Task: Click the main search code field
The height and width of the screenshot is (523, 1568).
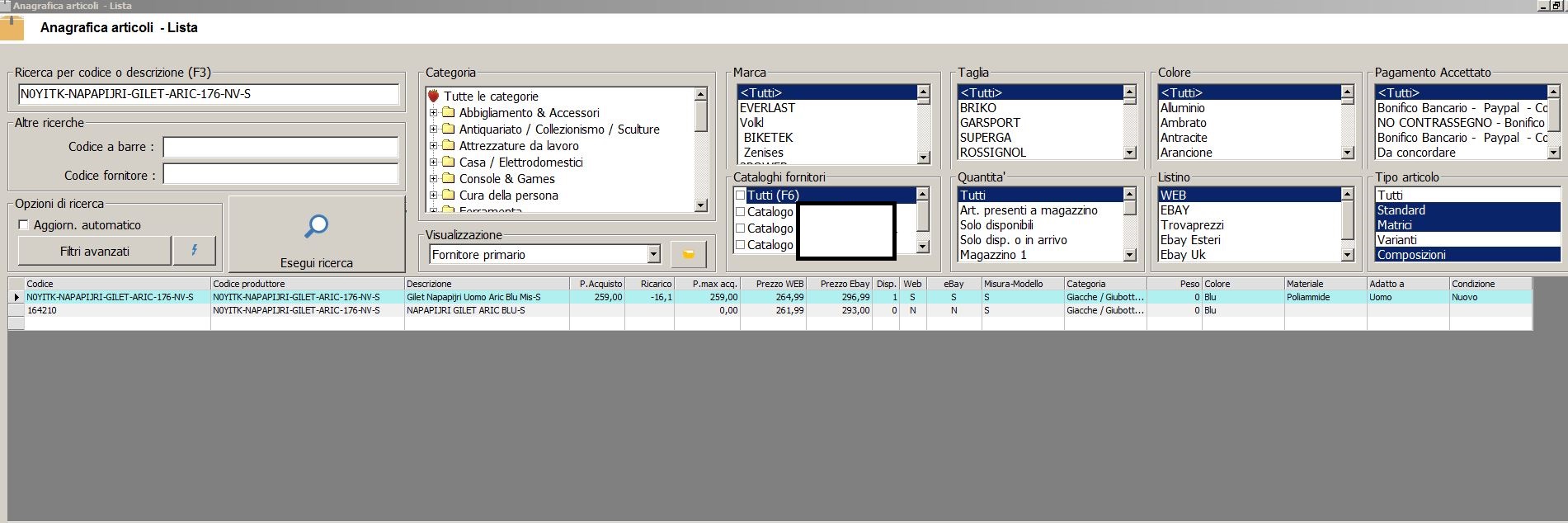Action: point(209,94)
